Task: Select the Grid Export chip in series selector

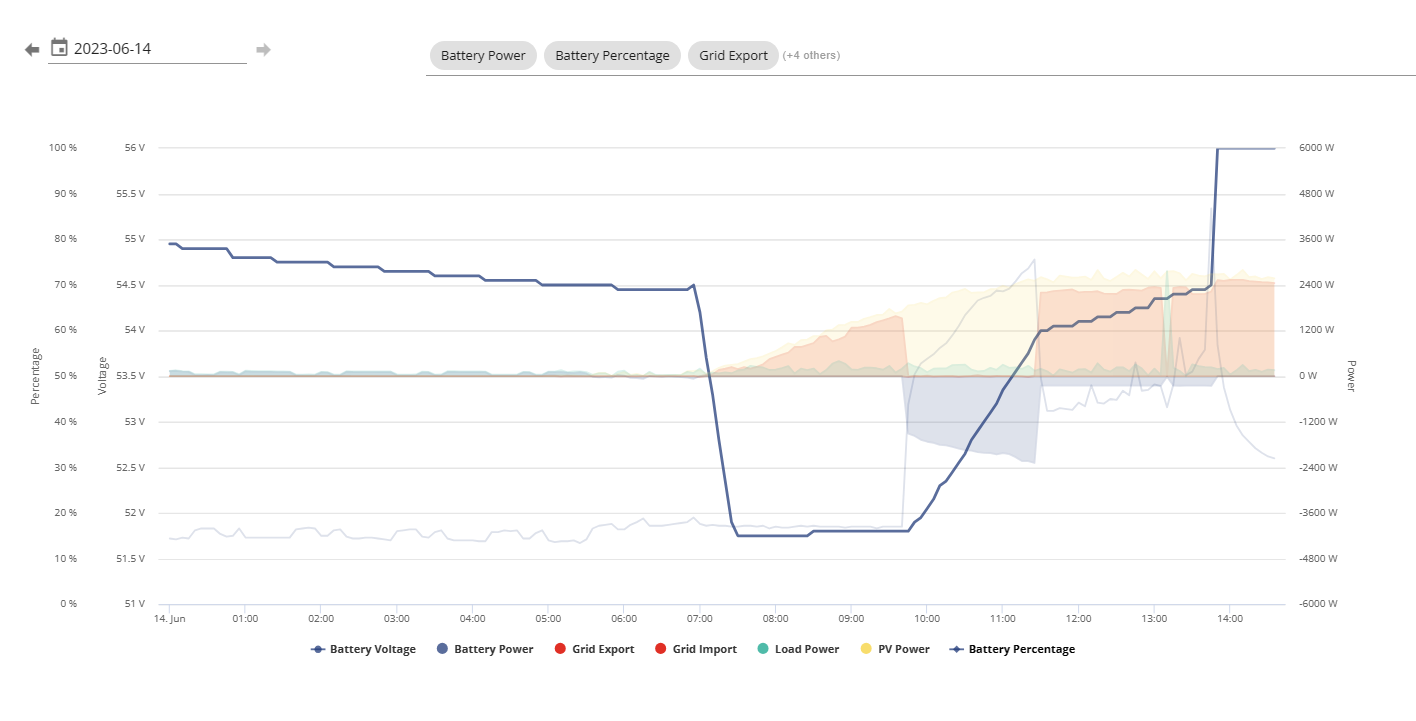Action: tap(733, 56)
